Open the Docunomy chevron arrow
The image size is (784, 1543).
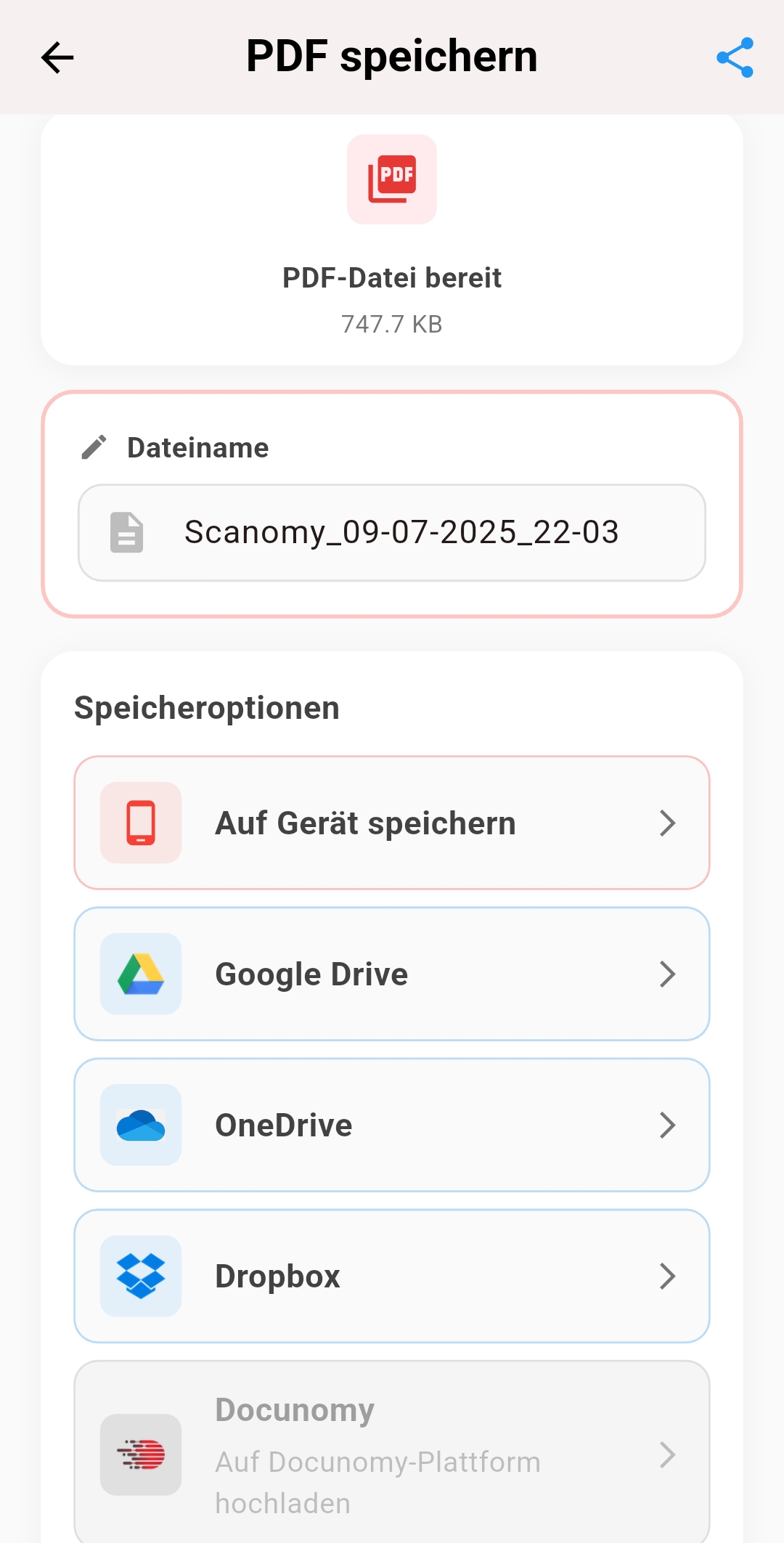point(667,1454)
